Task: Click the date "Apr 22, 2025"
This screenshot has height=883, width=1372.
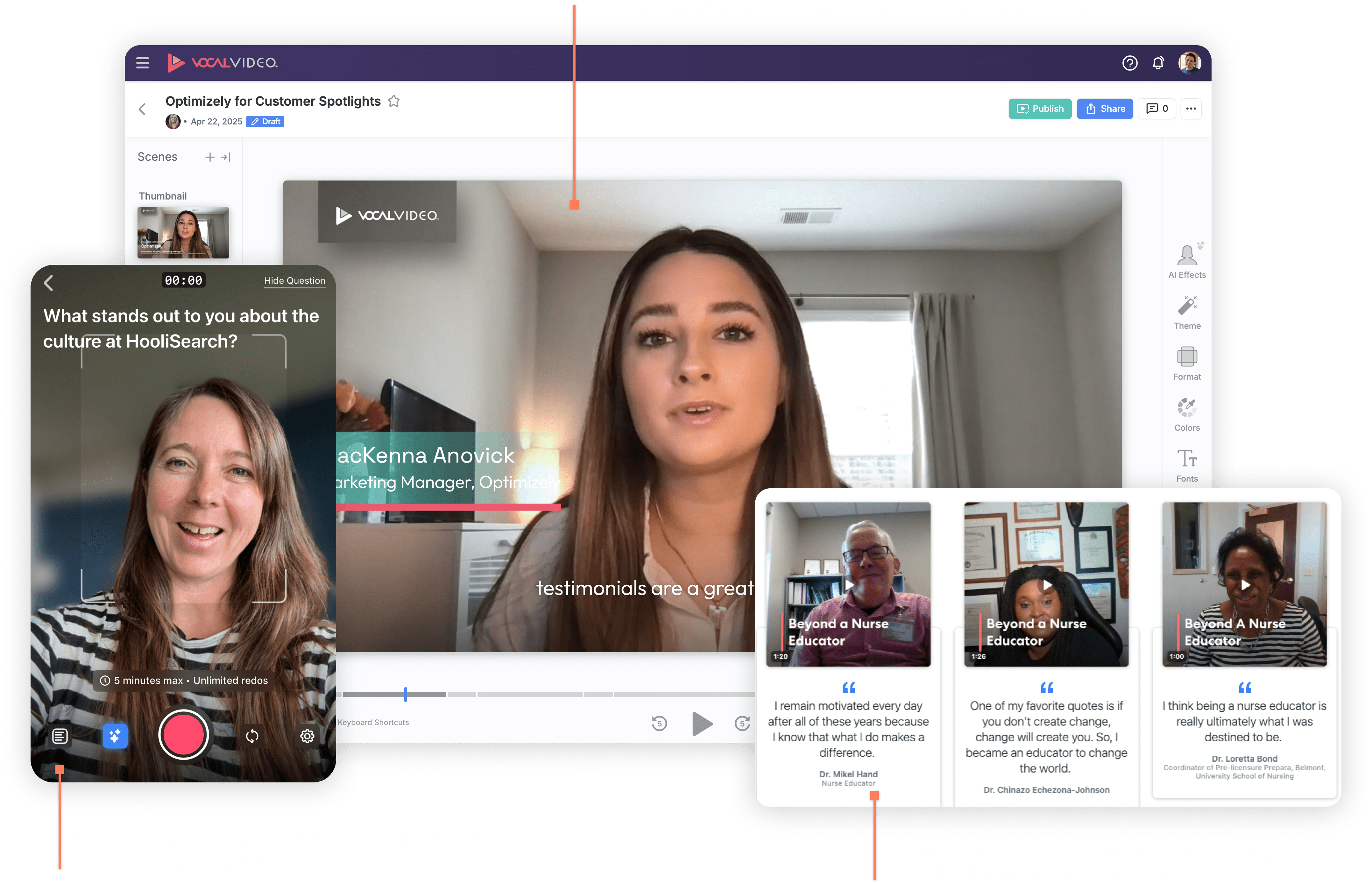Action: coord(217,122)
